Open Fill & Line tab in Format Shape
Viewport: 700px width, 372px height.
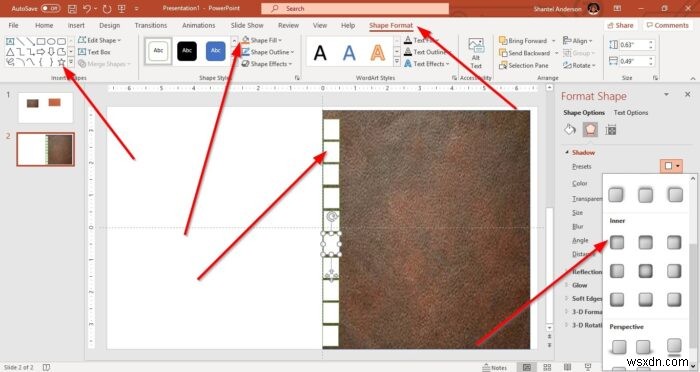point(570,130)
